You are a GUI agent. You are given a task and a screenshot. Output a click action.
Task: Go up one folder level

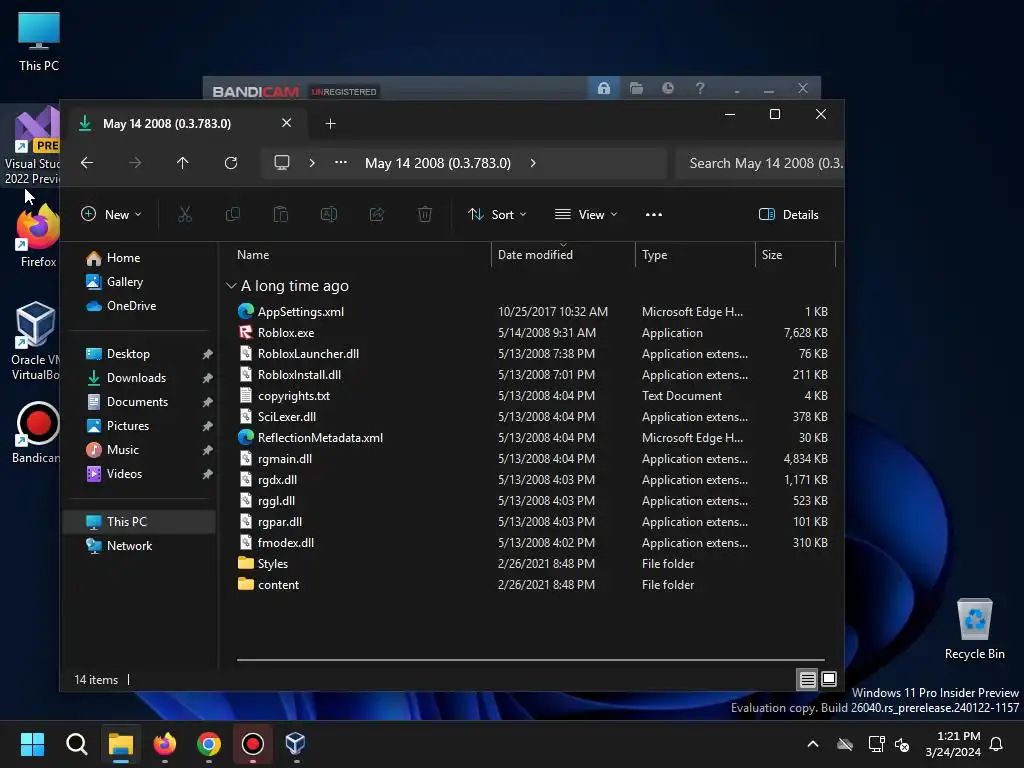click(183, 163)
